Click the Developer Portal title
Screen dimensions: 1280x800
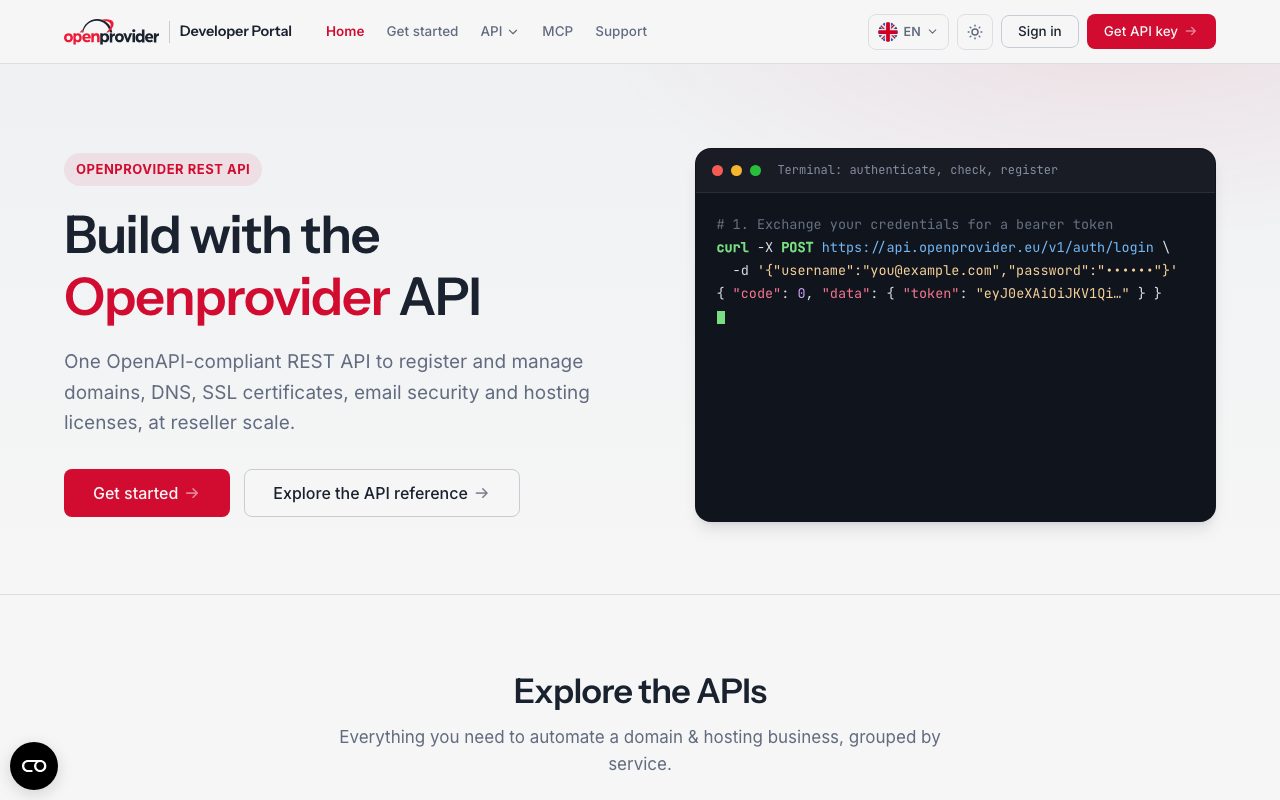point(236,32)
